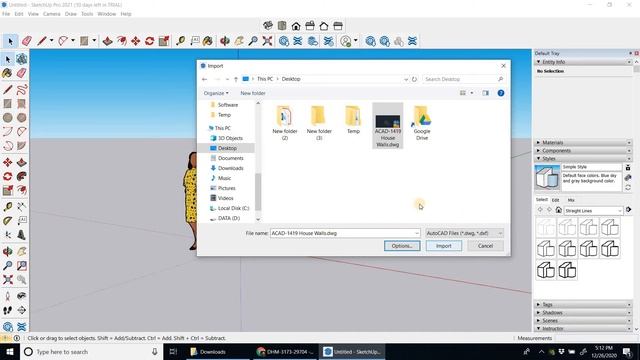This screenshot has height=360, width=640.
Task: Switch to the Mix tab in Styles
Action: 571,200
